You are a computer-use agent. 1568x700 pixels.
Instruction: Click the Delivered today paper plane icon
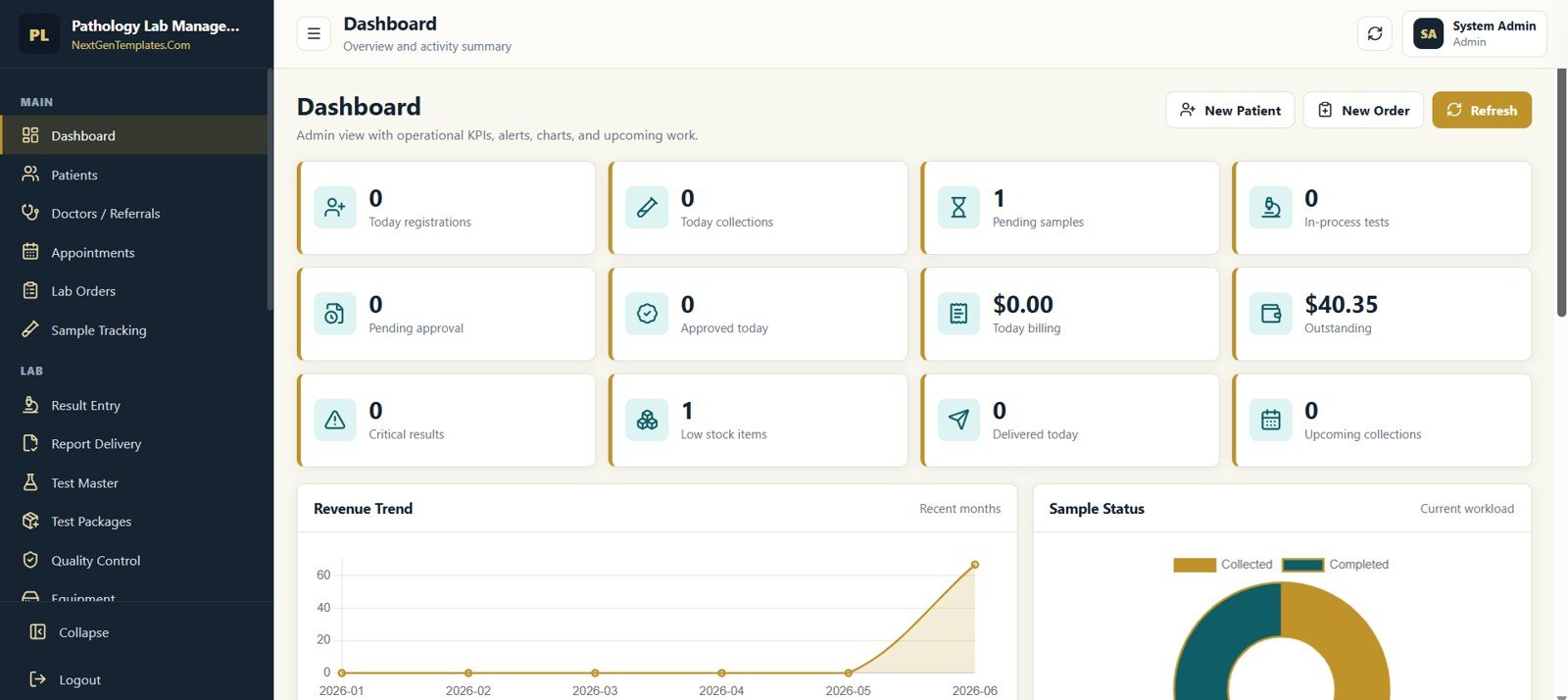point(958,420)
